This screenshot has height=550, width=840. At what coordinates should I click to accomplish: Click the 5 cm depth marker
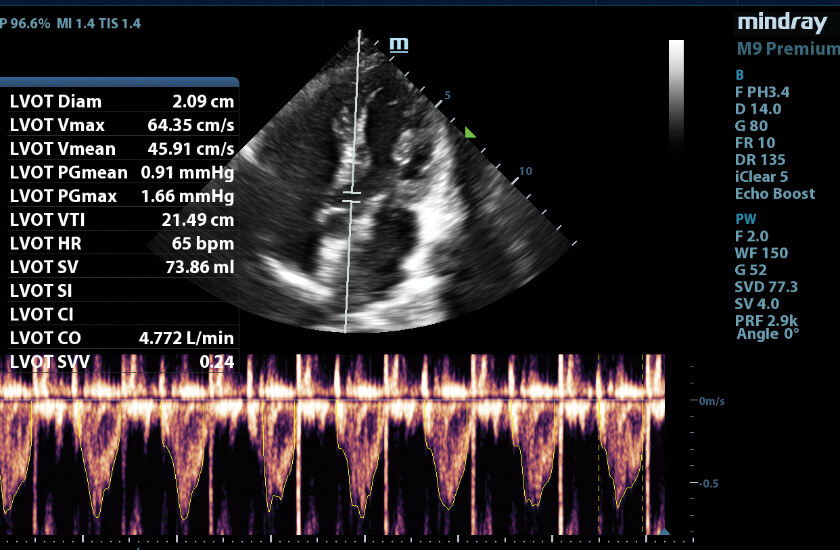point(448,96)
